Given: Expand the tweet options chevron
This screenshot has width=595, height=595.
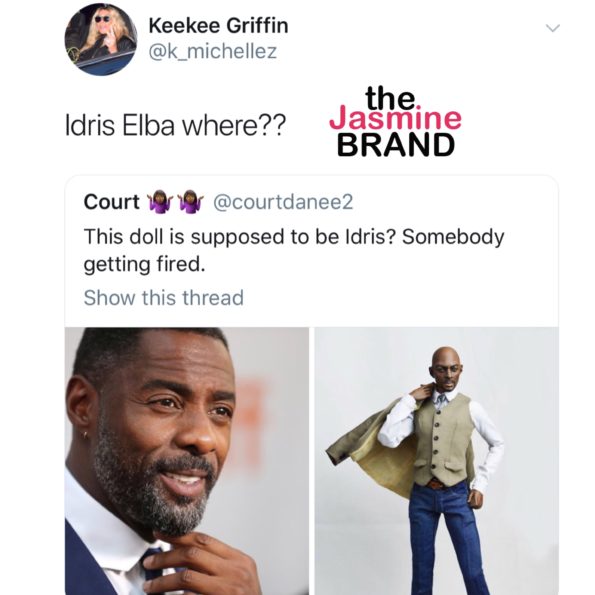Looking at the screenshot, I should pos(552,28).
